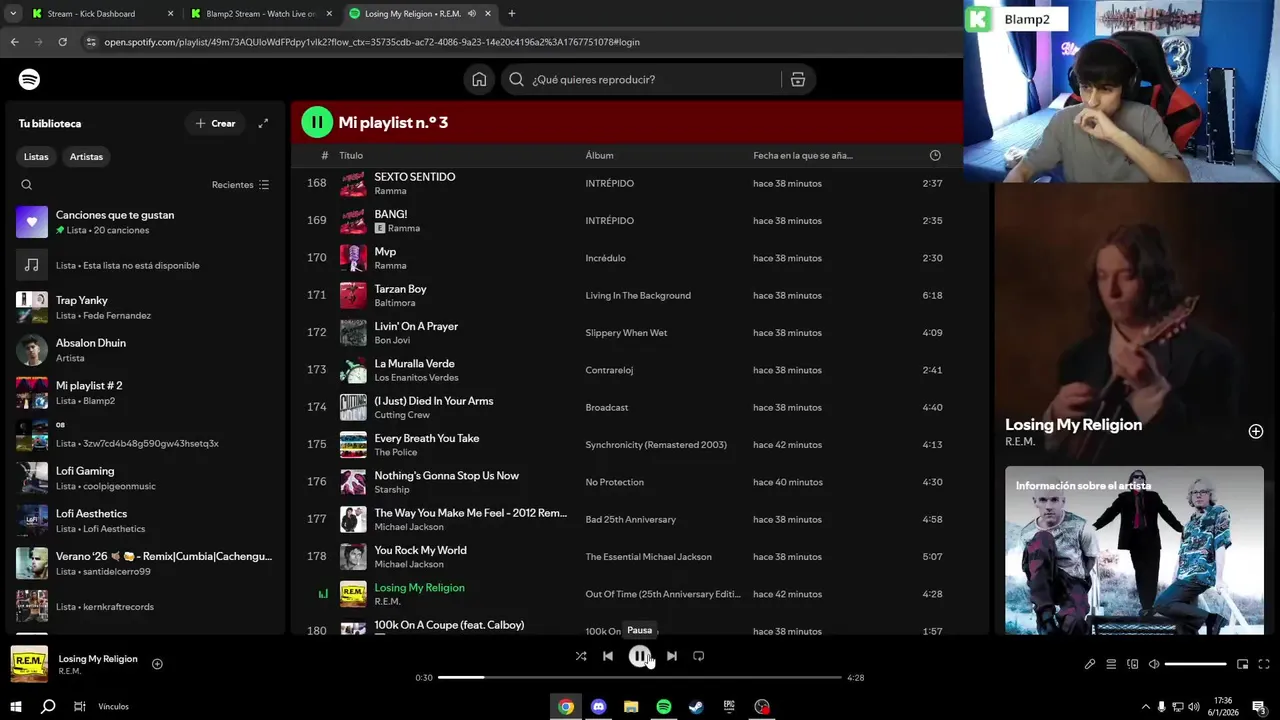The height and width of the screenshot is (720, 1280).
Task: Open the Windows Start menu
Action: (16, 707)
